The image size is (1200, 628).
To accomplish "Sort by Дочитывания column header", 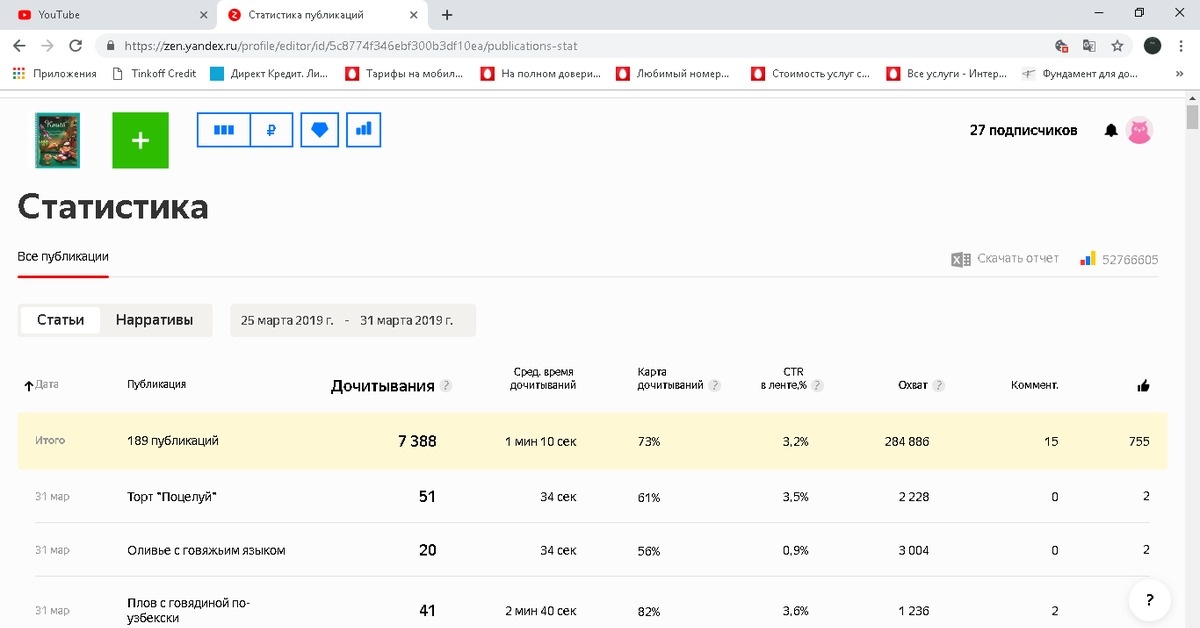I will [383, 386].
